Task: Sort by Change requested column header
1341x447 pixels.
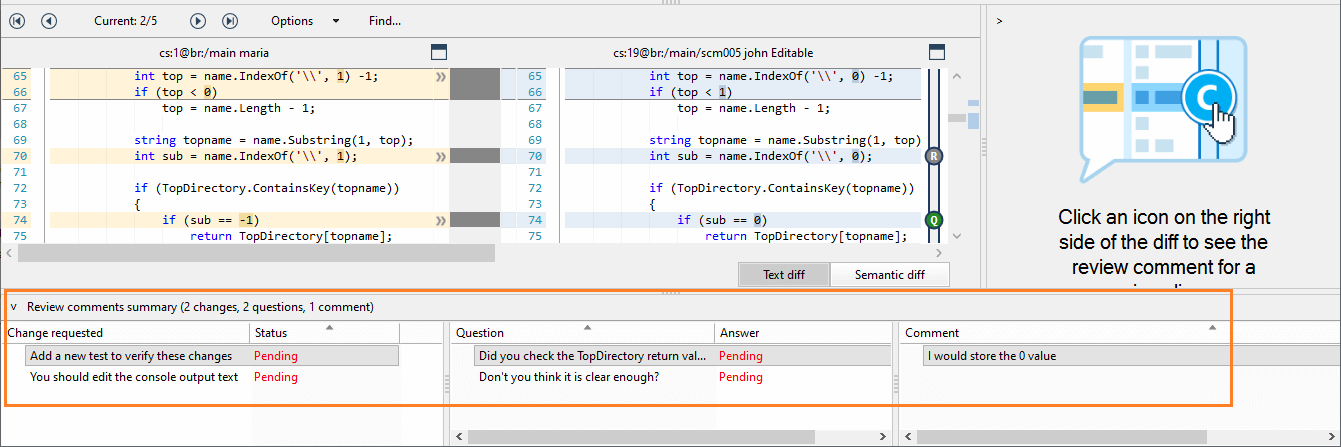Action: (x=127, y=333)
